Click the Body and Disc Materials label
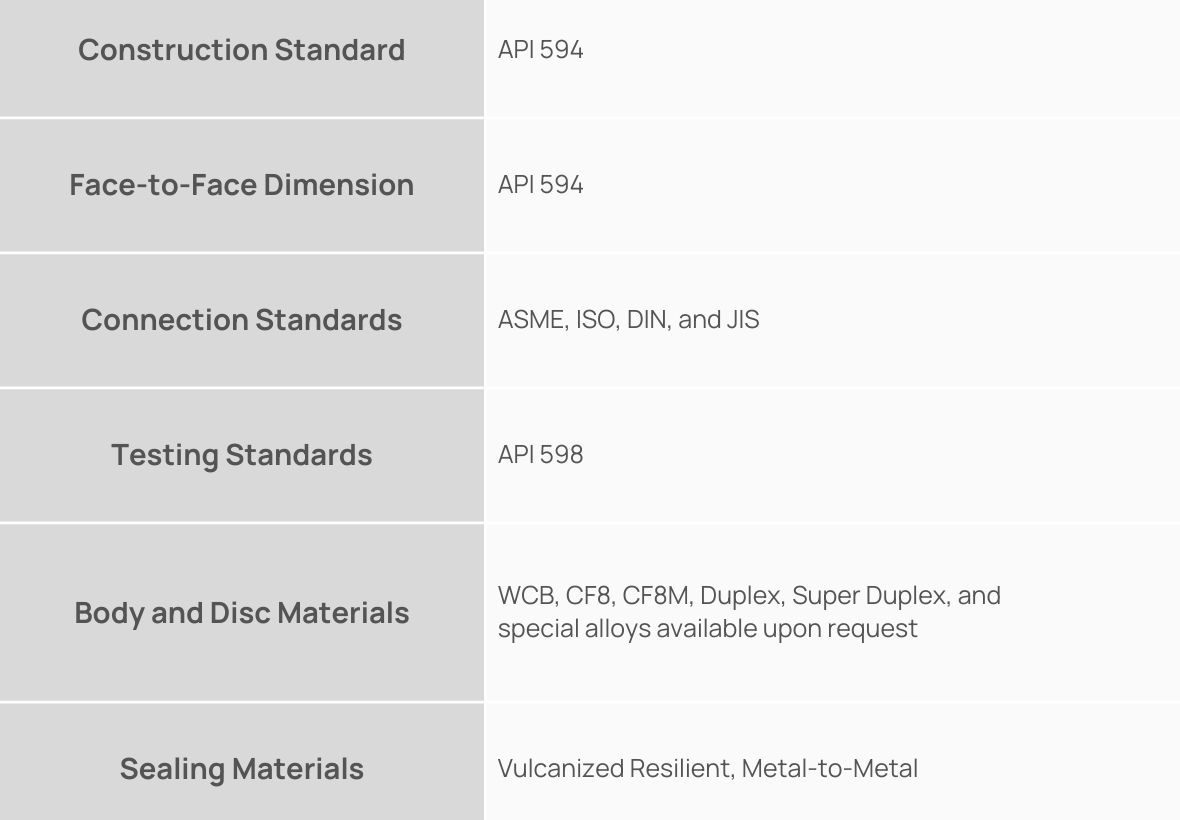1180x820 pixels. 241,613
